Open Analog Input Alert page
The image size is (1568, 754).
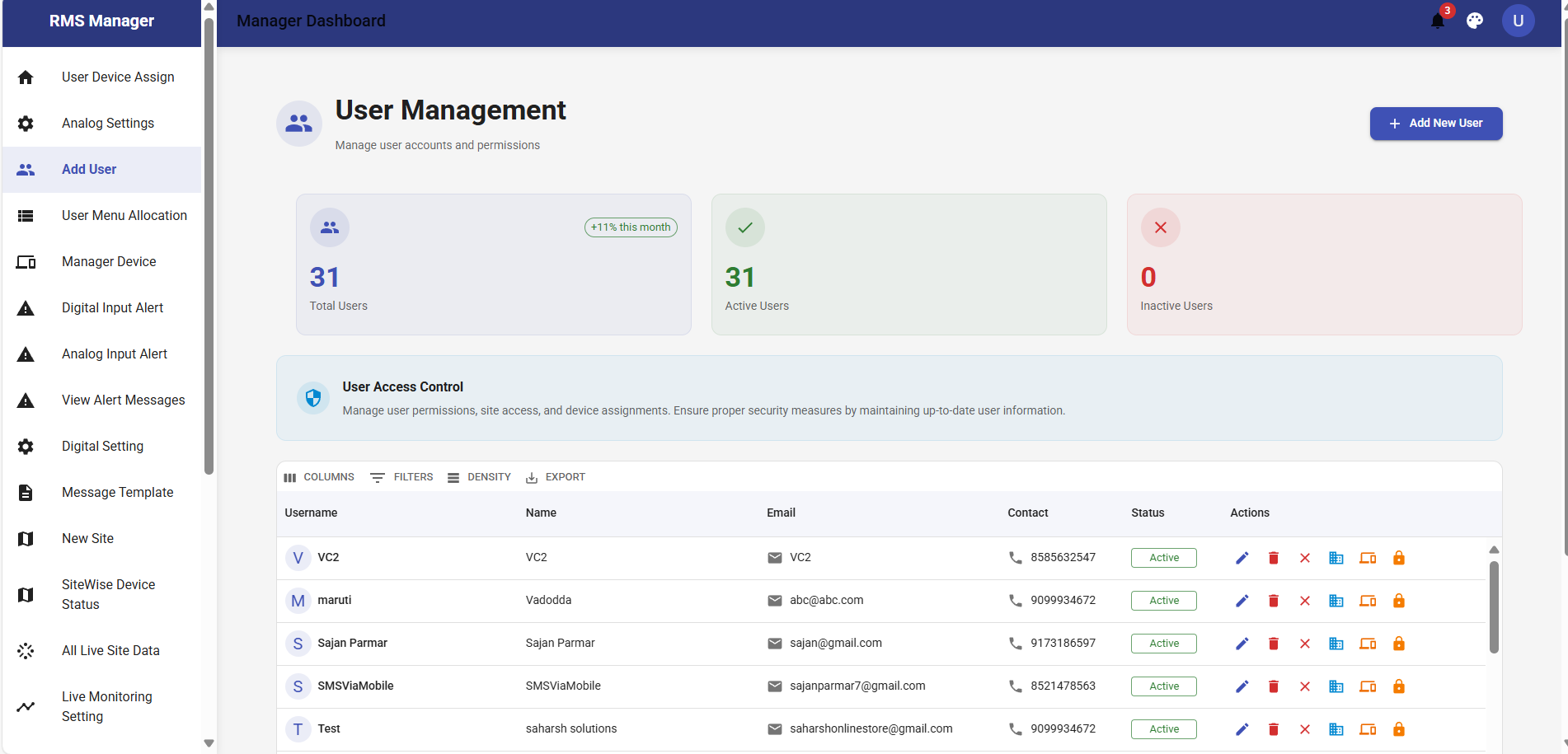tap(102, 354)
